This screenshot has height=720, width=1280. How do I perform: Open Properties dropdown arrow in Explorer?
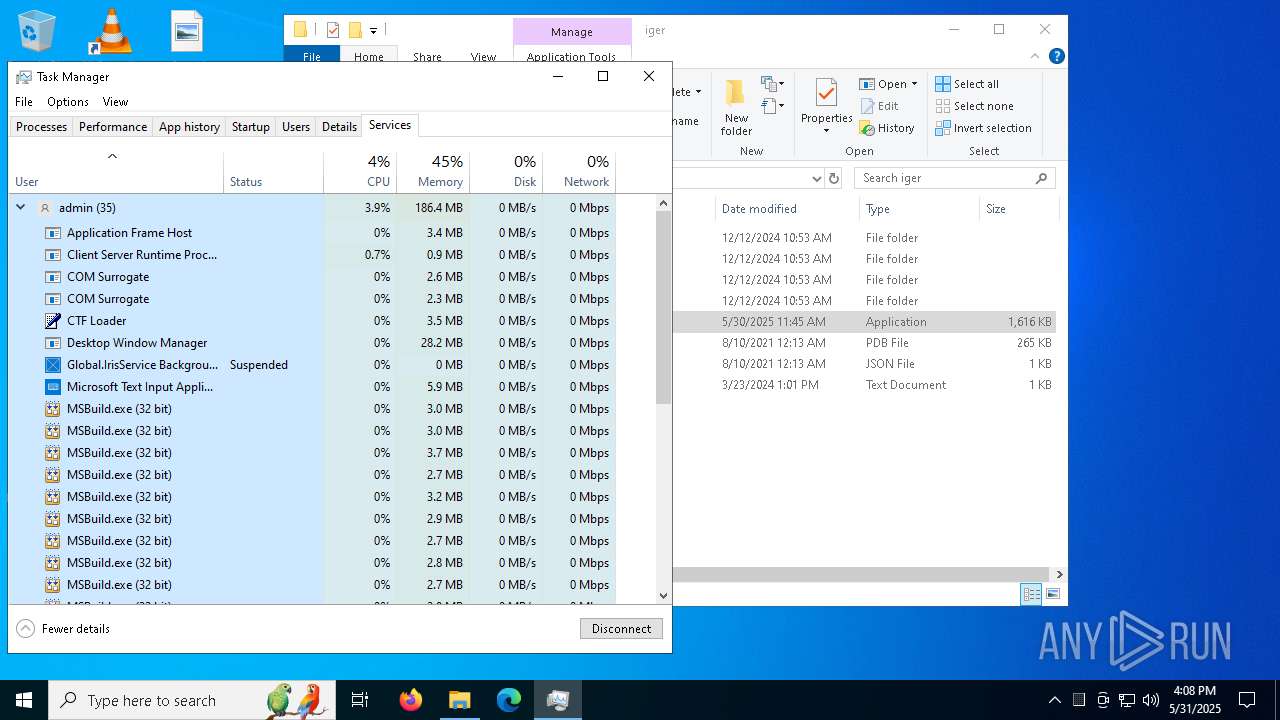point(826,131)
